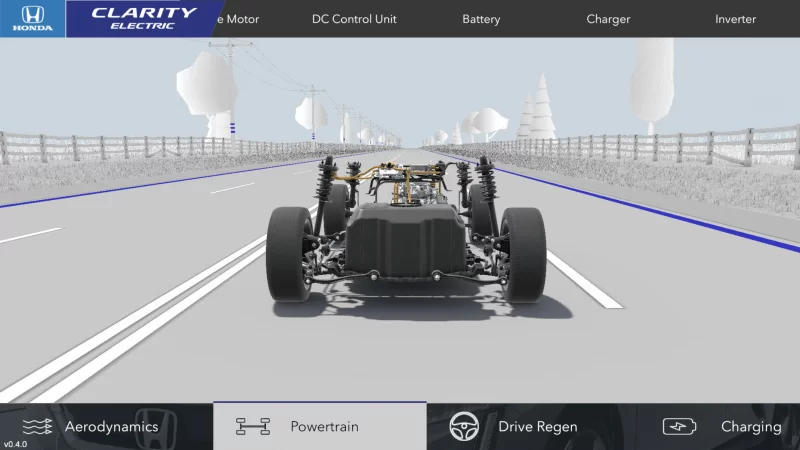Click the chassis tire on the right
The image size is (800, 450).
pos(522,253)
